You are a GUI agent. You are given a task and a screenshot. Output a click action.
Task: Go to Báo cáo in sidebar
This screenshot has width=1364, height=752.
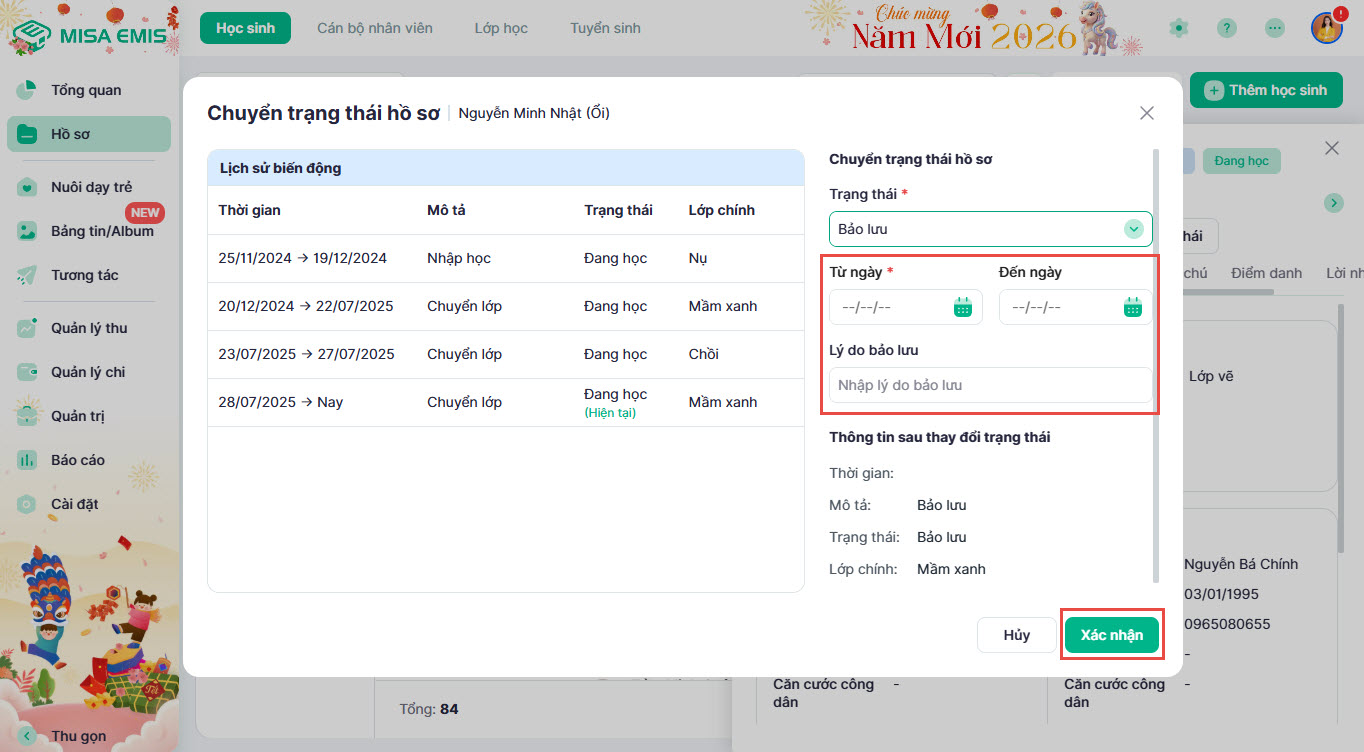78,460
